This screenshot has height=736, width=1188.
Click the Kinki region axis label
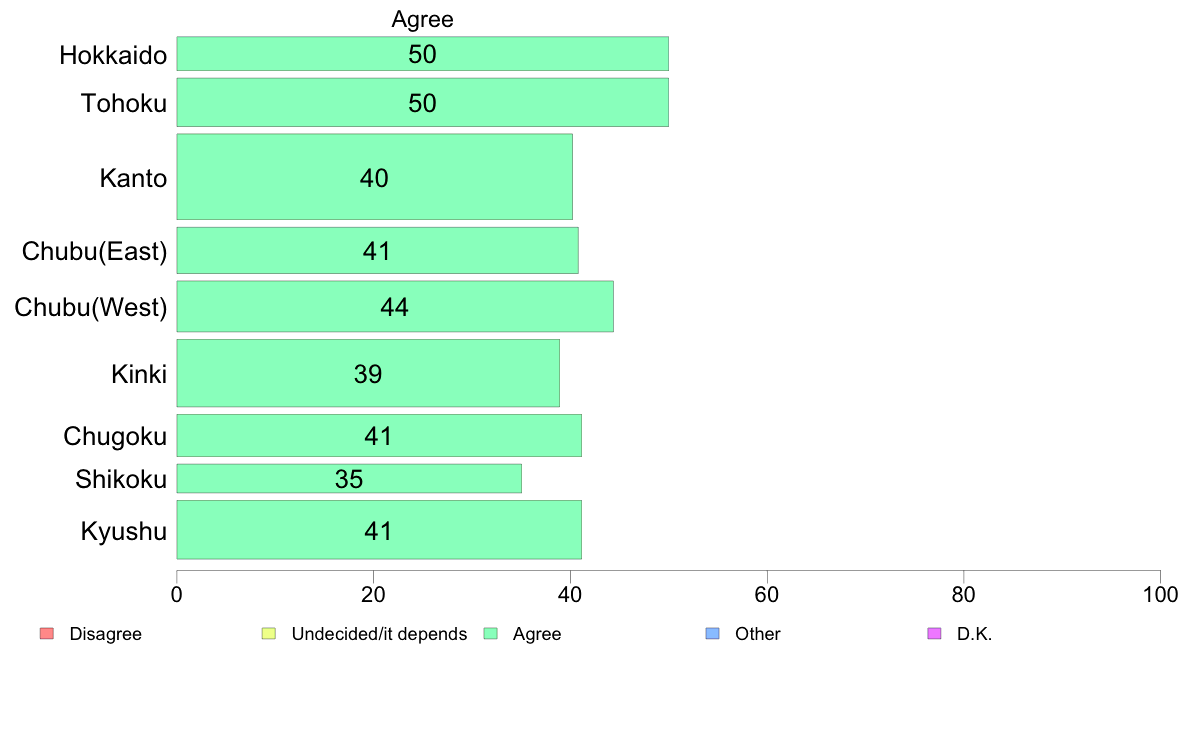click(139, 374)
